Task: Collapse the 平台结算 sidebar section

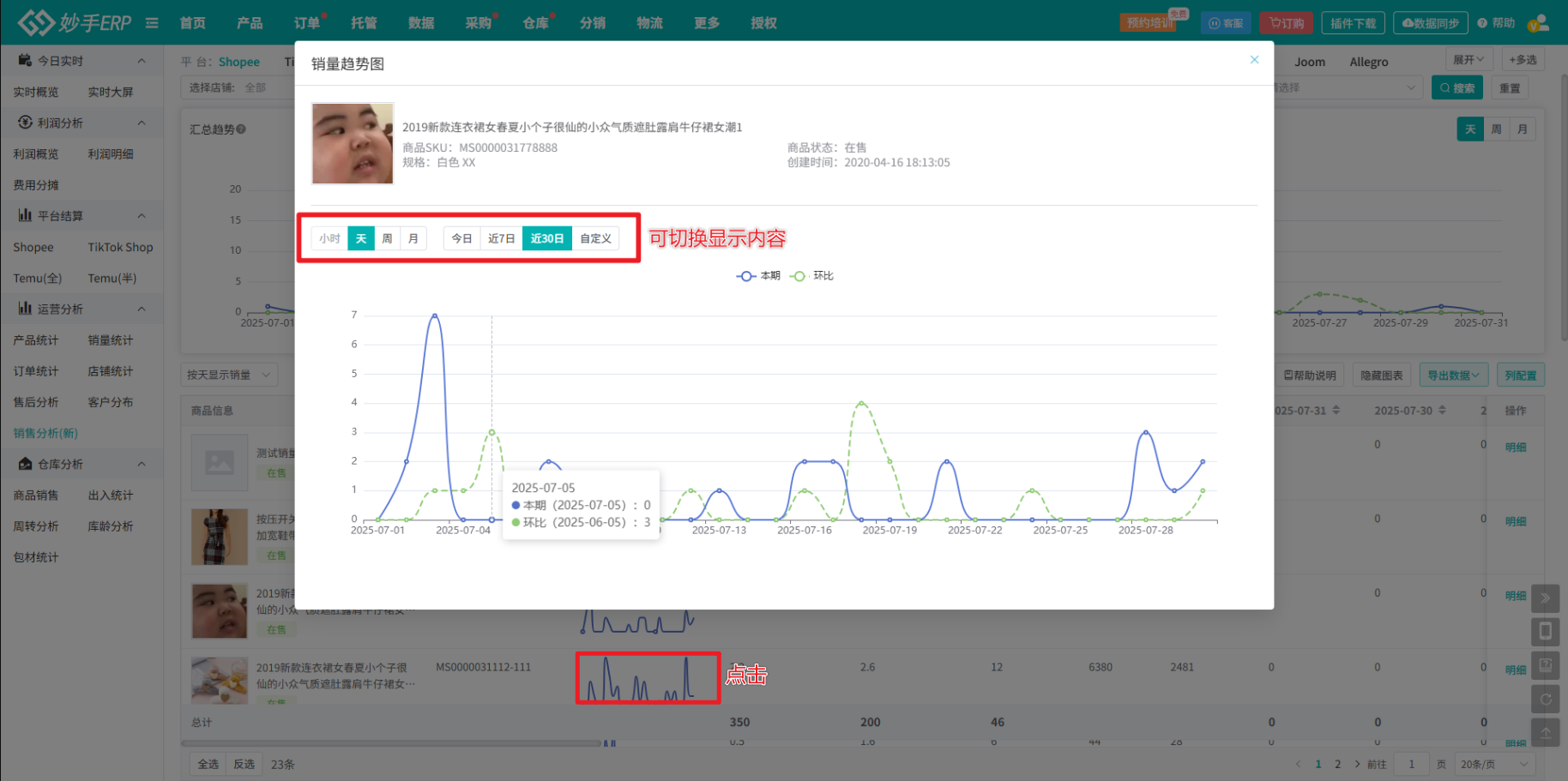Action: click(x=142, y=216)
